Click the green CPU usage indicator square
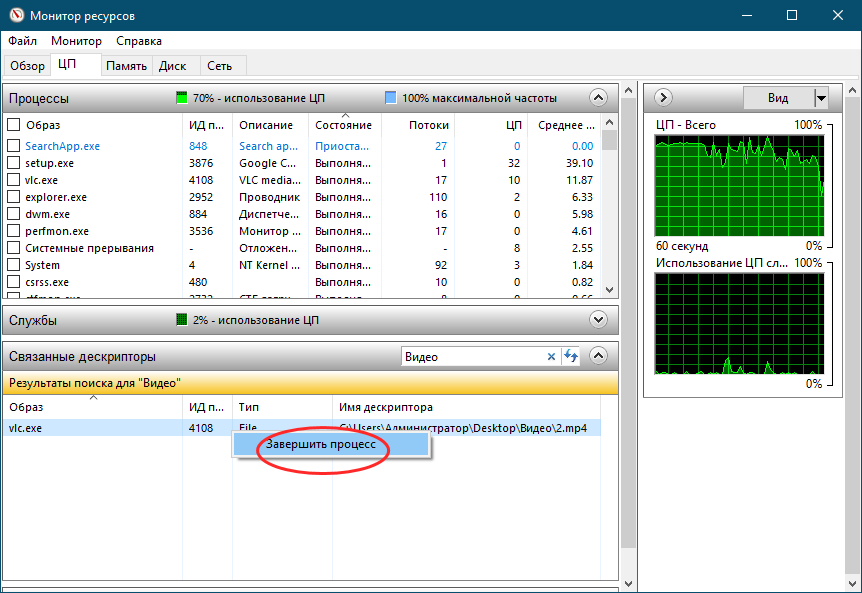The width and height of the screenshot is (862, 593). point(181,98)
